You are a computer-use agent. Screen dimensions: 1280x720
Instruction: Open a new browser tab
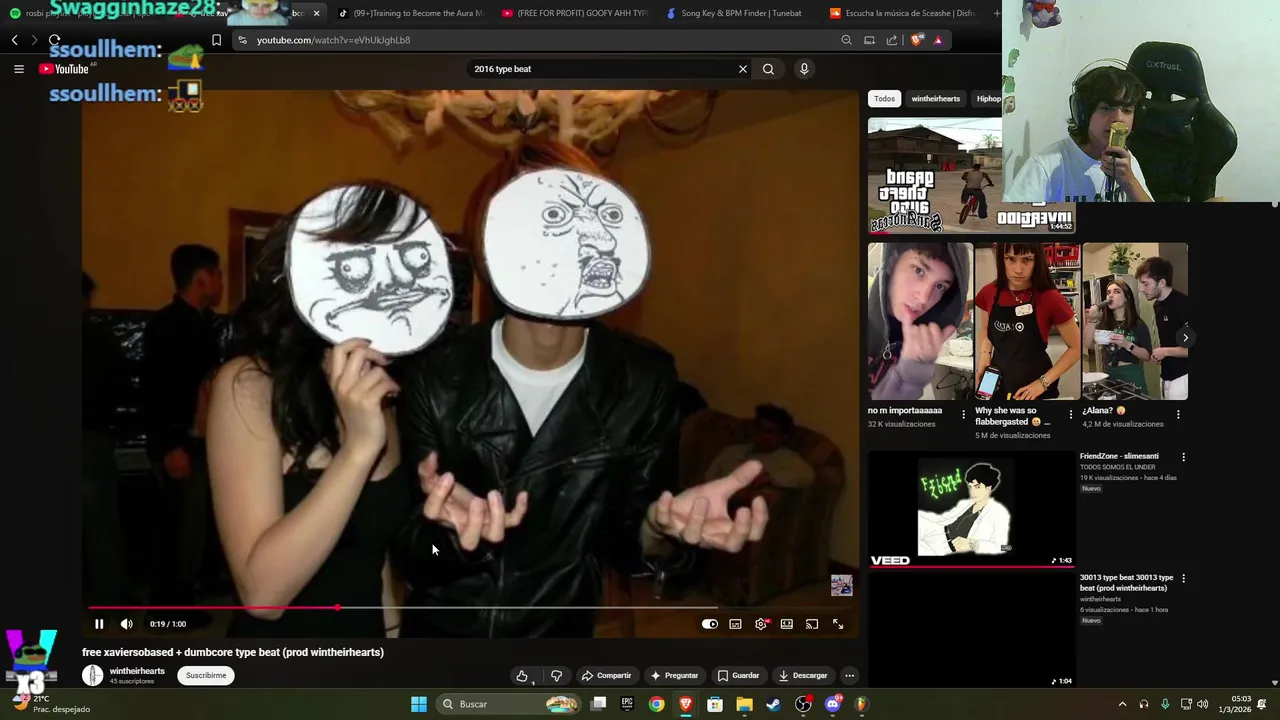coord(996,13)
